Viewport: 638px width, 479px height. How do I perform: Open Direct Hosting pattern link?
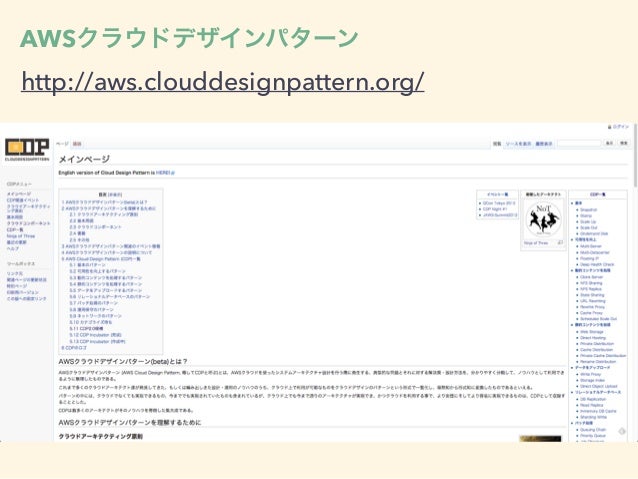point(593,338)
